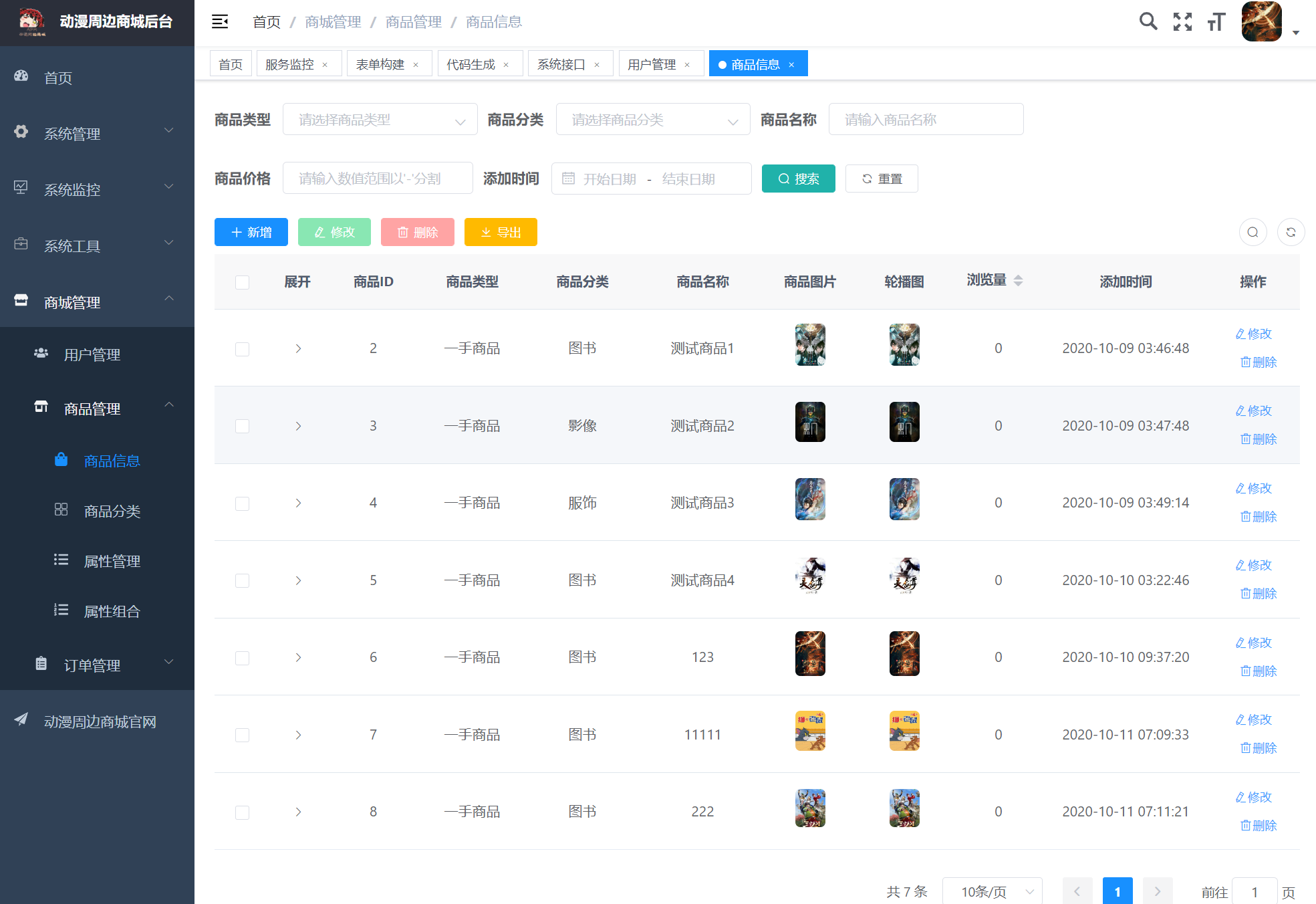Viewport: 1316px width, 904px height.
Task: Toggle fullscreen mode icon
Action: pos(1182,22)
